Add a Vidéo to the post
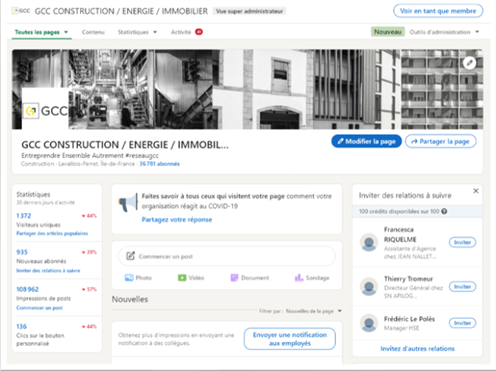This screenshot has height=371, width=496. pyautogui.click(x=191, y=278)
